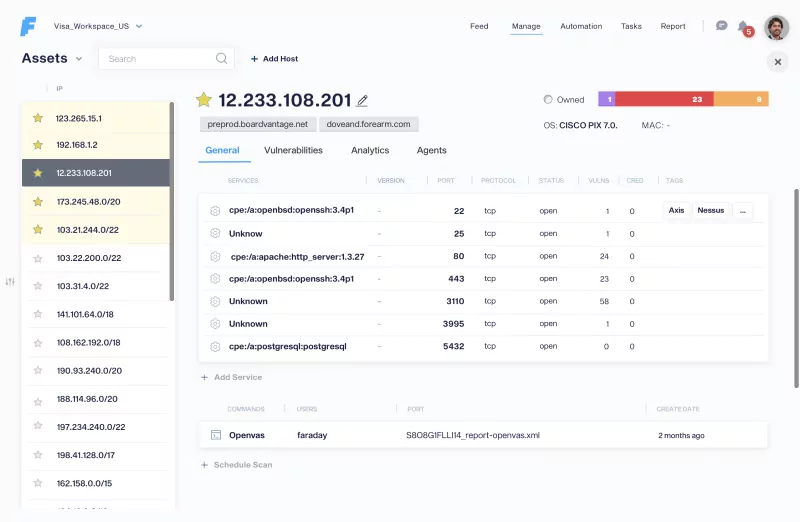Click the filter sliders icon at left edge

(10, 282)
